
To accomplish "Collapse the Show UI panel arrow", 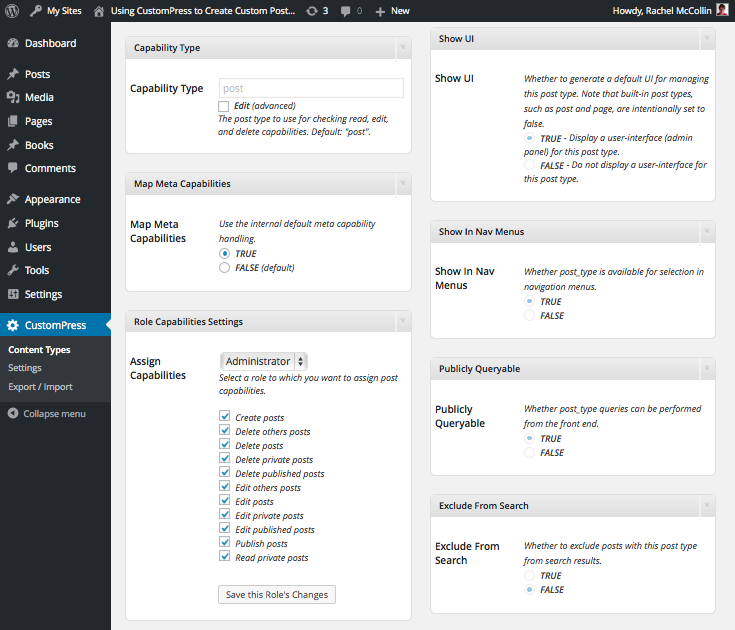I will pyautogui.click(x=707, y=38).
